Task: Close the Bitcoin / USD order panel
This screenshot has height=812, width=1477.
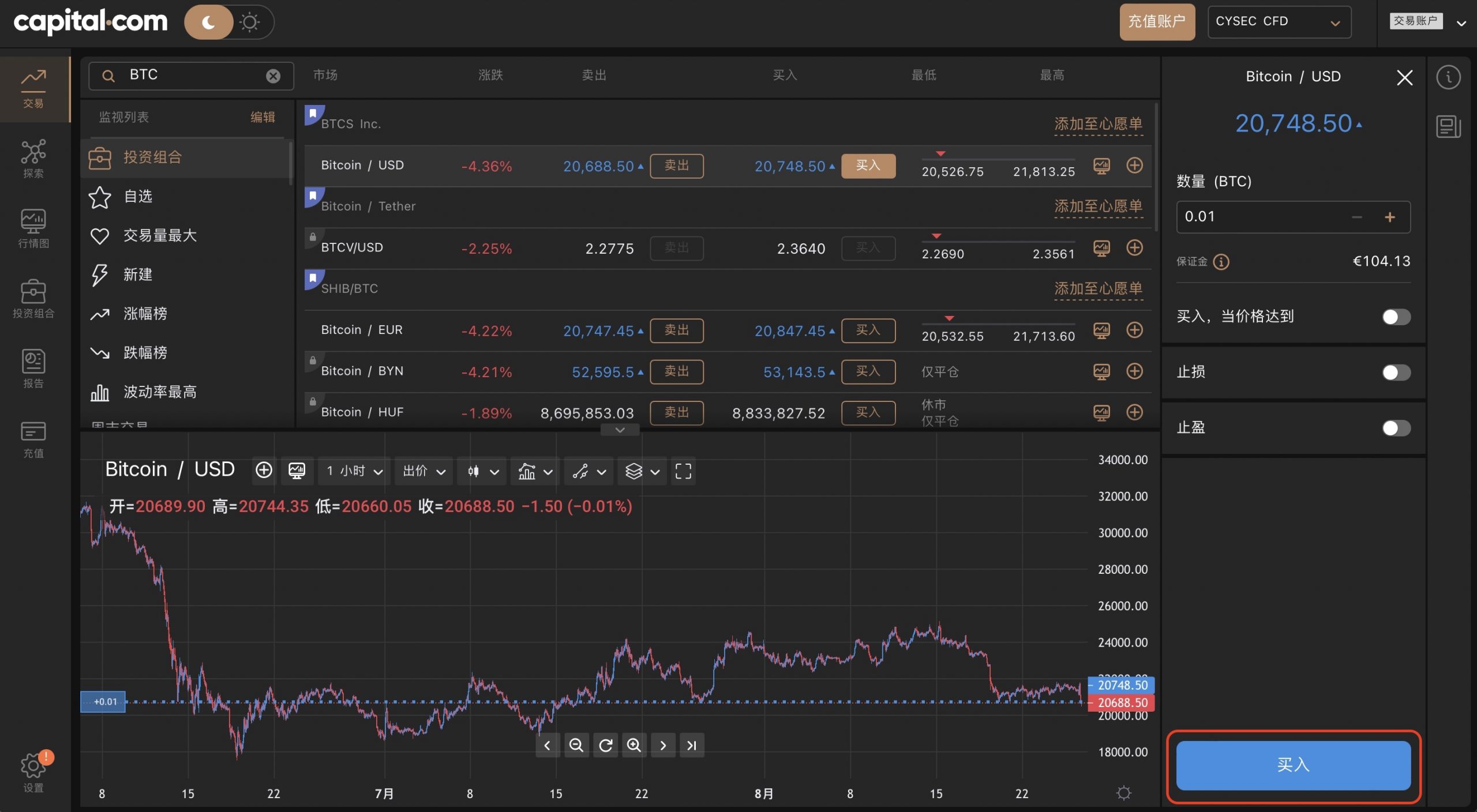Action: click(x=1404, y=77)
